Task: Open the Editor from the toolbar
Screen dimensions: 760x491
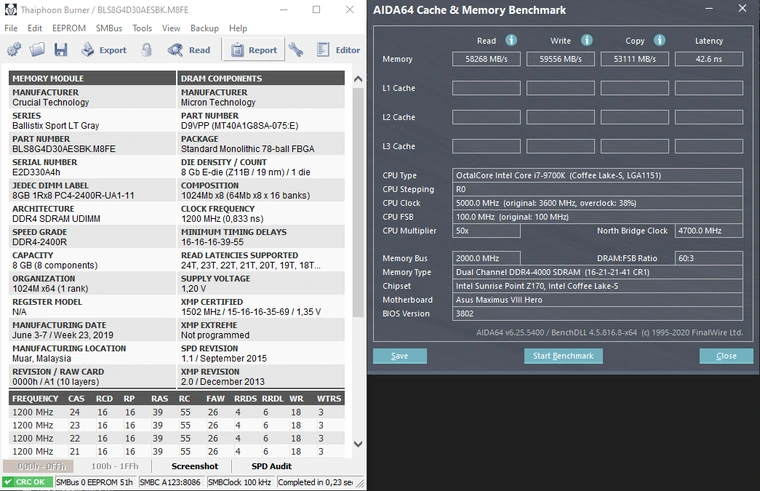Action: [338, 49]
